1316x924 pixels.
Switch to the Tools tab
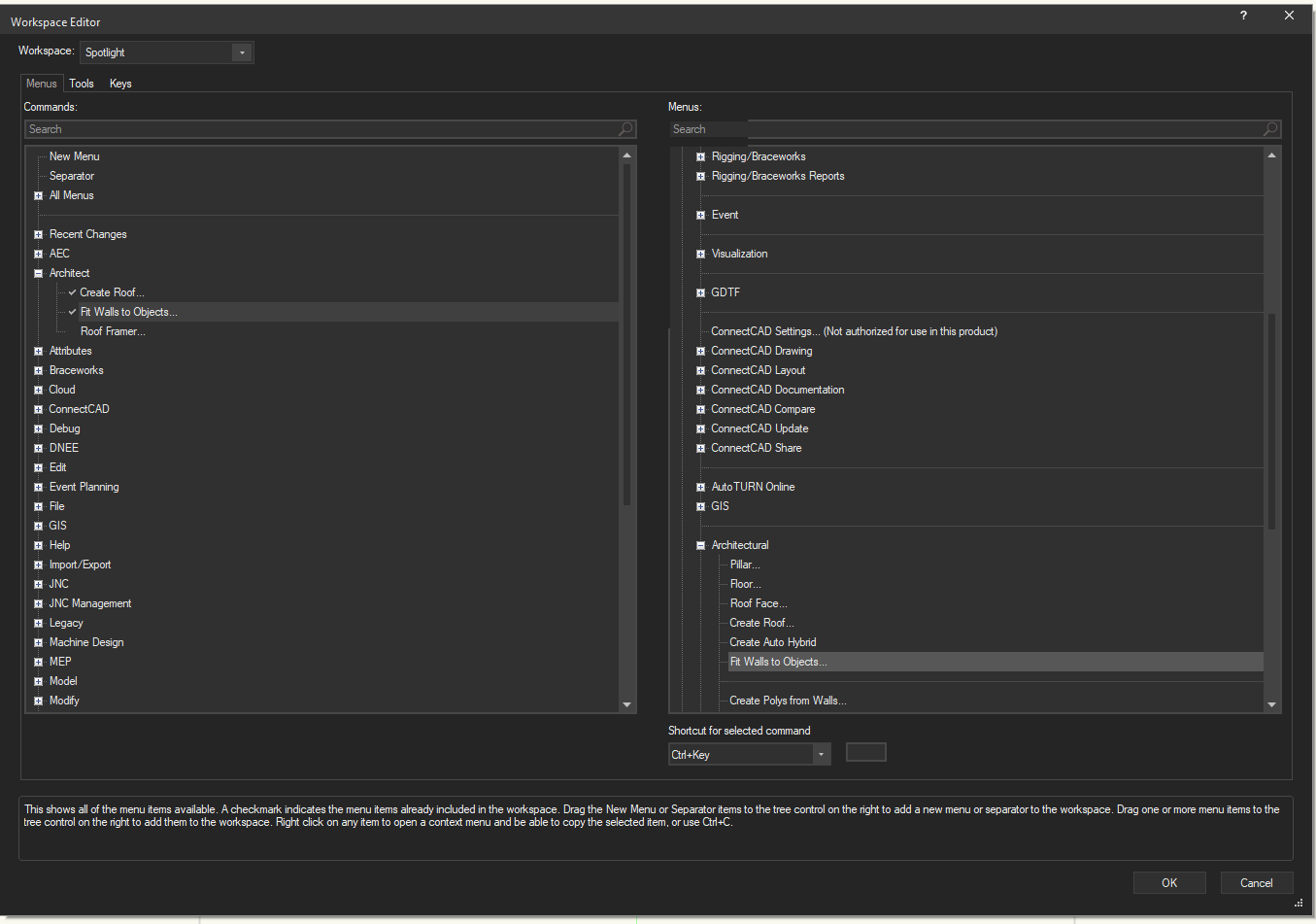pos(82,84)
